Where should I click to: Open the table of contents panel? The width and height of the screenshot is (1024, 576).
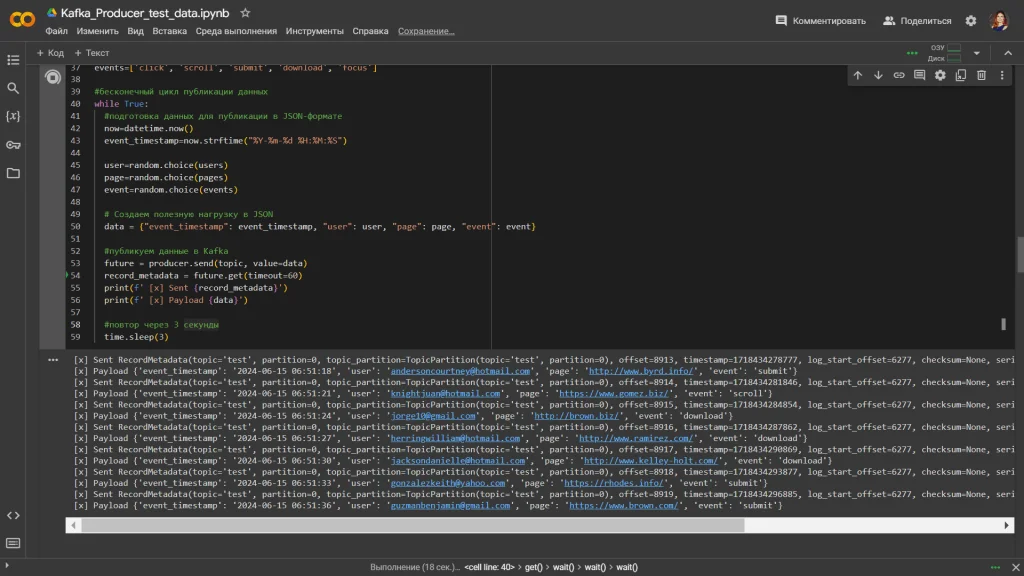(13, 60)
